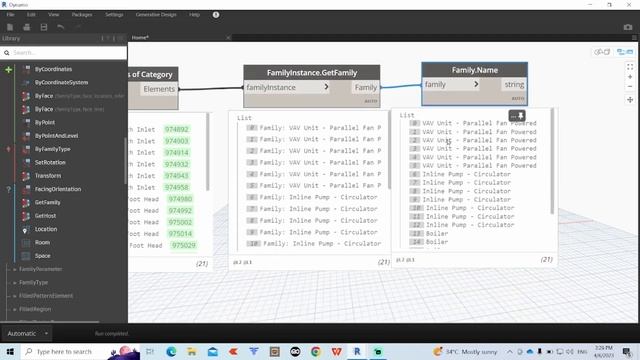Viewport: 640px width, 360px height.
Task: Select ByFamilyType in the library
Action: click(53, 149)
